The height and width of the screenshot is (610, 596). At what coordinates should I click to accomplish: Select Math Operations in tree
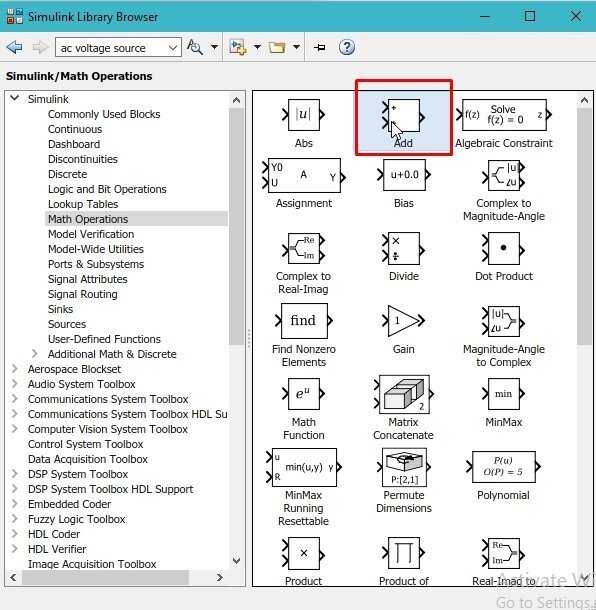coord(88,219)
